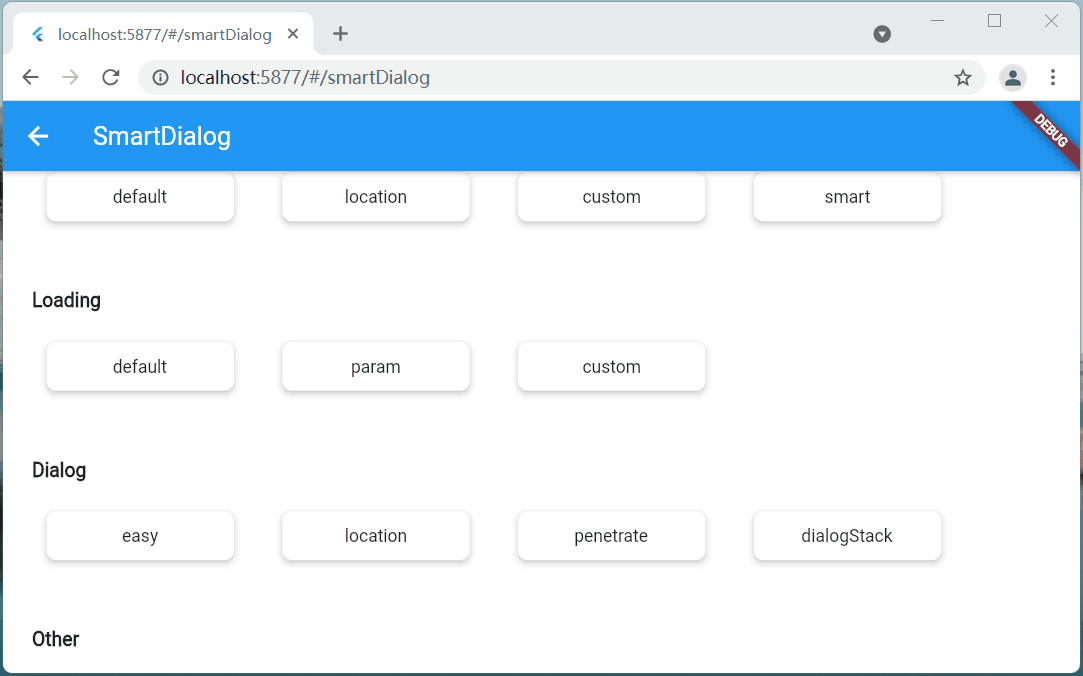Click the bookmark star icon

962,77
